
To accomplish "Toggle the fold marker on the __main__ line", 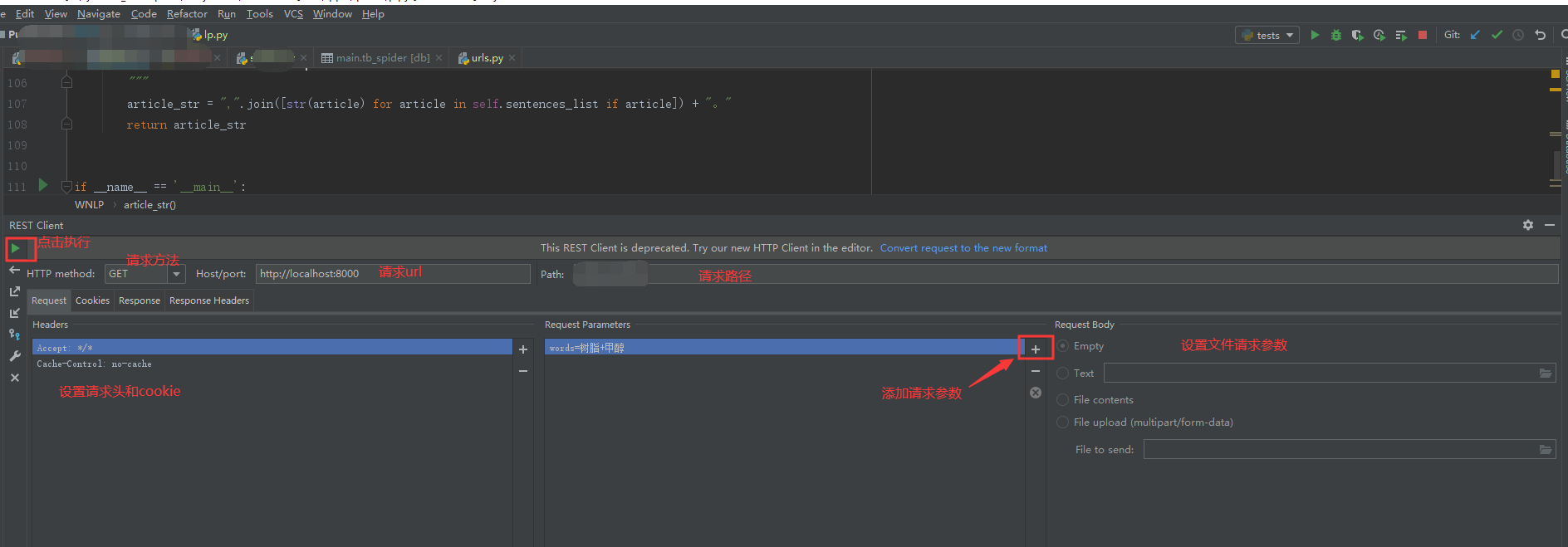I will (x=67, y=187).
